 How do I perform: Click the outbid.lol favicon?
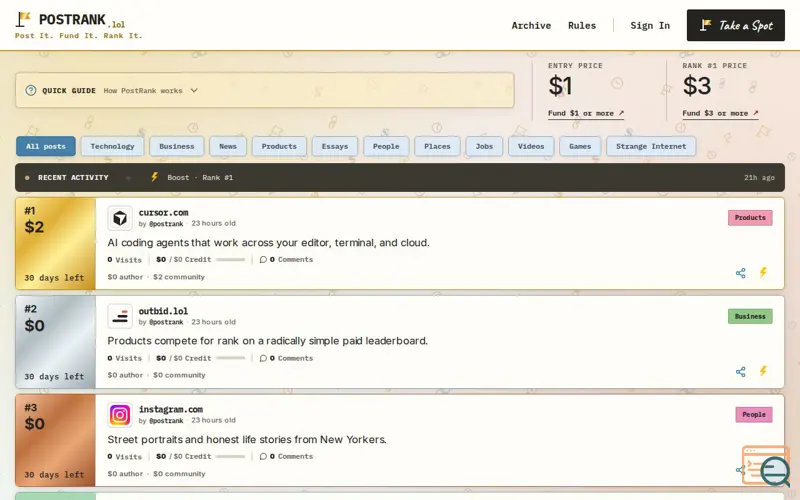(120, 317)
